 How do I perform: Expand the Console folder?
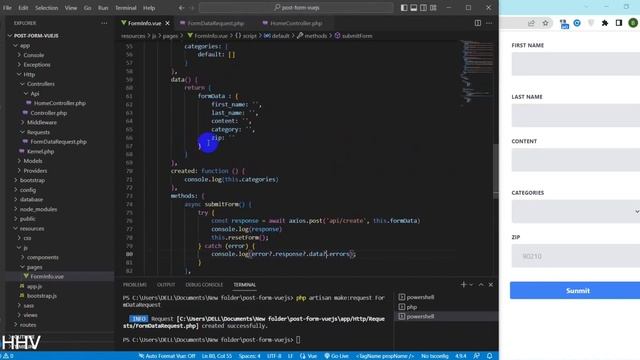33,55
